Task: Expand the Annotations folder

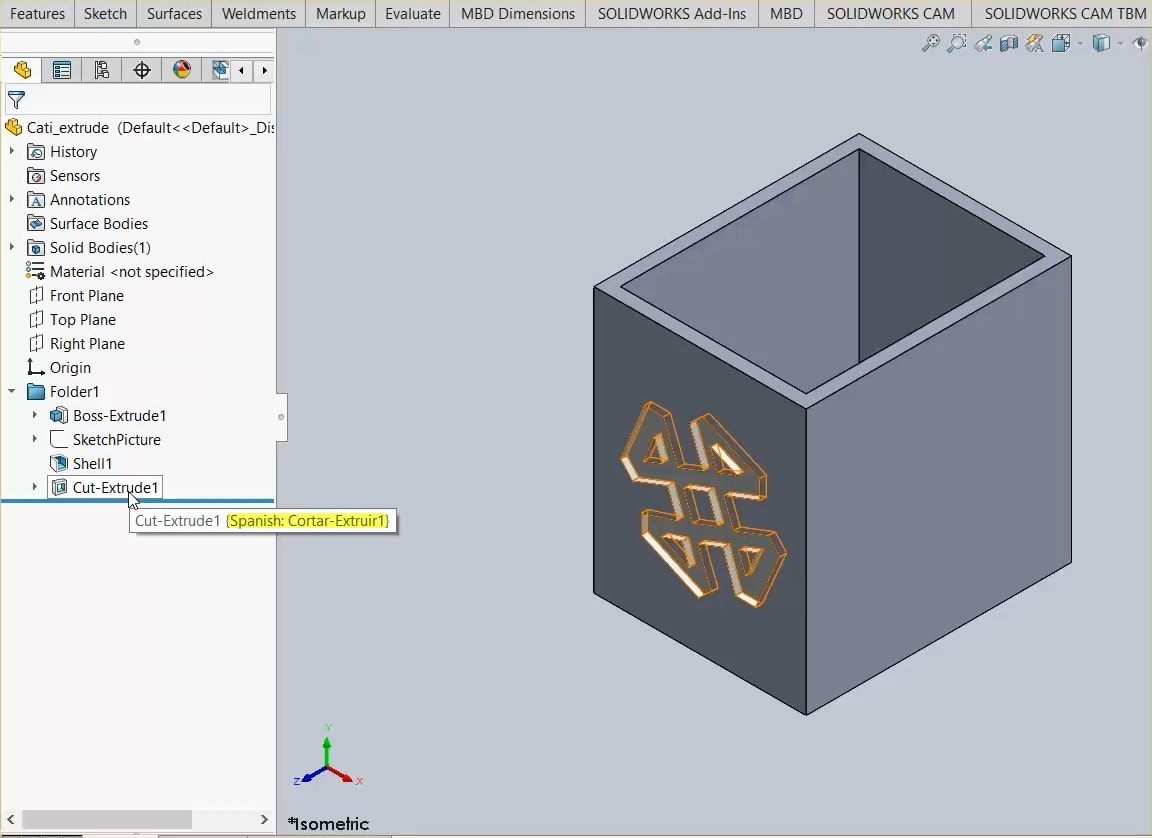Action: (x=11, y=199)
